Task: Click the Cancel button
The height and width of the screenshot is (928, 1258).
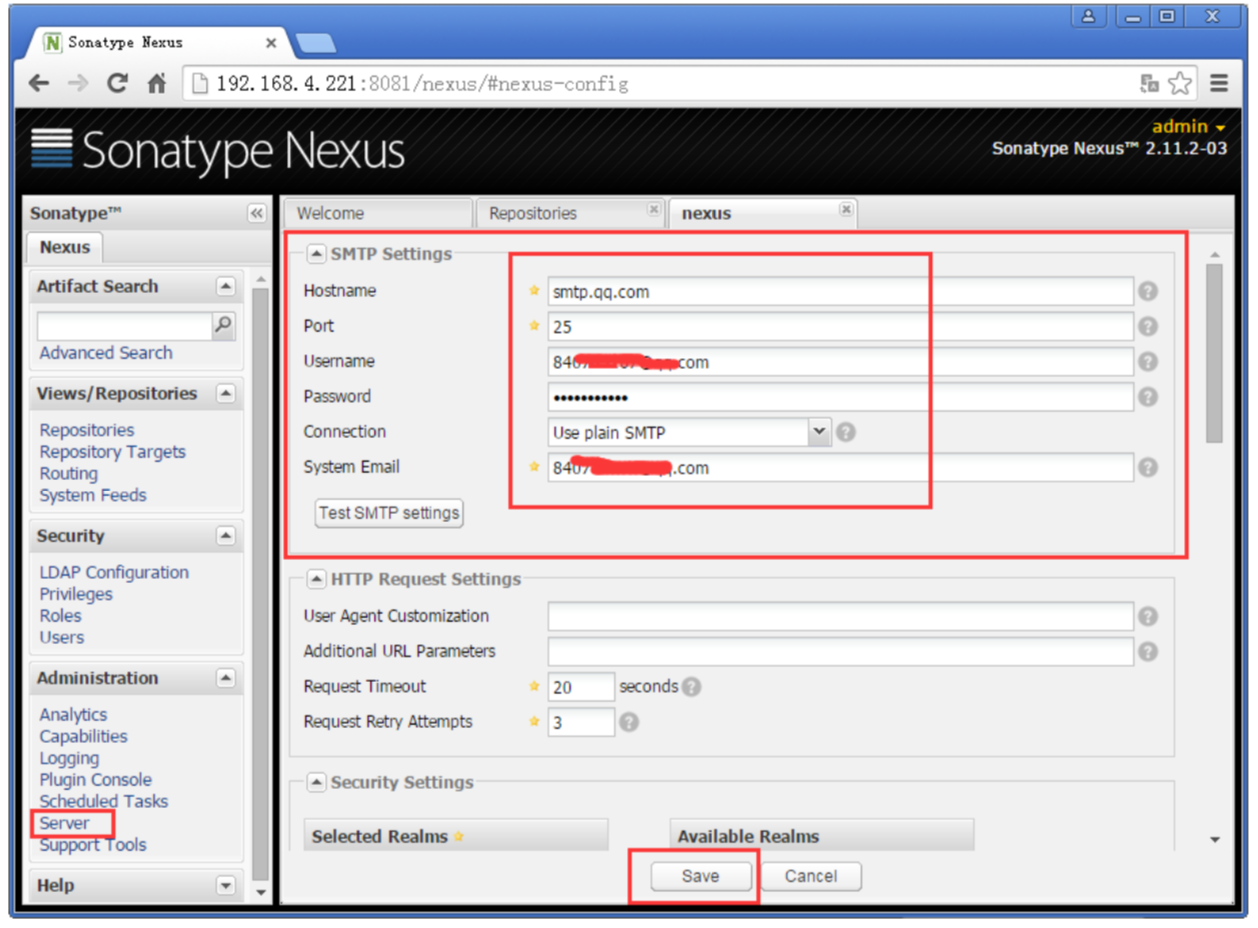Action: [x=811, y=876]
